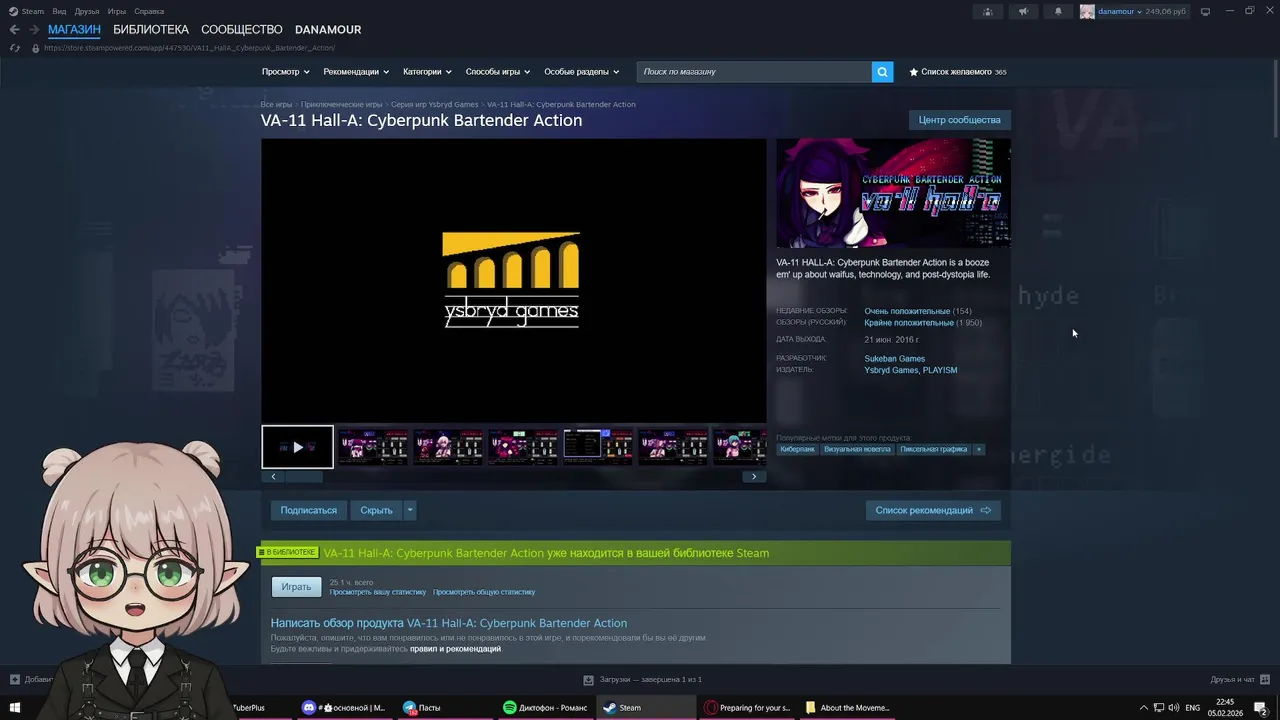Image resolution: width=1280 pixels, height=720 pixels.
Task: Click the 'Играть' button
Action: coord(296,587)
